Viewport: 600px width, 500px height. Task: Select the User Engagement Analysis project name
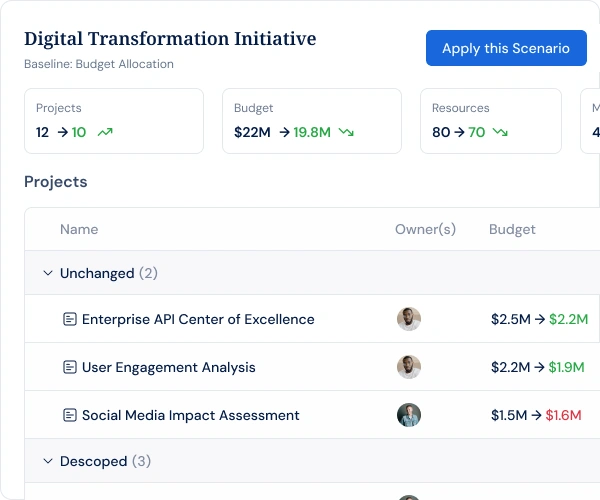tap(169, 367)
